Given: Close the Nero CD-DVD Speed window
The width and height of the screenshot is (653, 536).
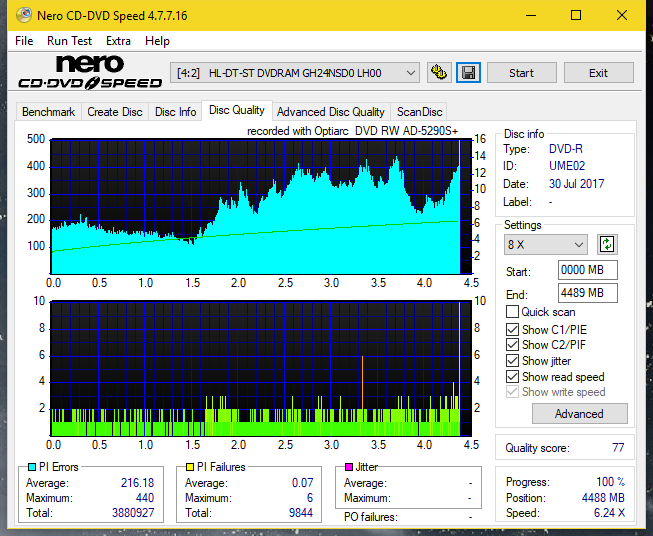Looking at the screenshot, I should (621, 15).
